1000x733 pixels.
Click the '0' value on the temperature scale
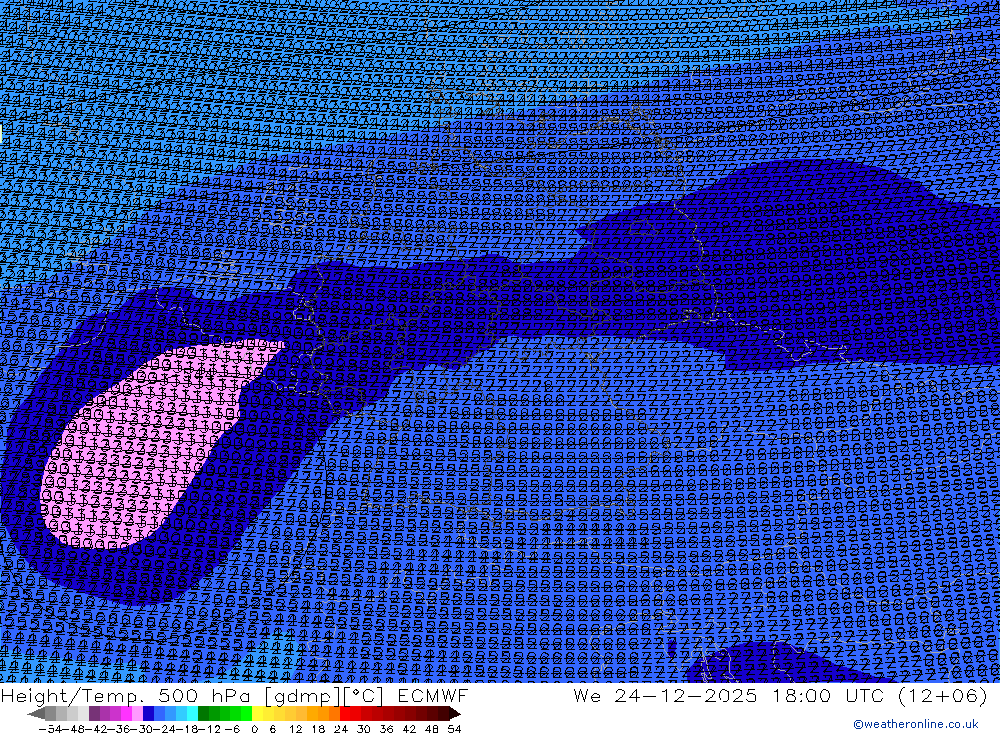coord(254,729)
